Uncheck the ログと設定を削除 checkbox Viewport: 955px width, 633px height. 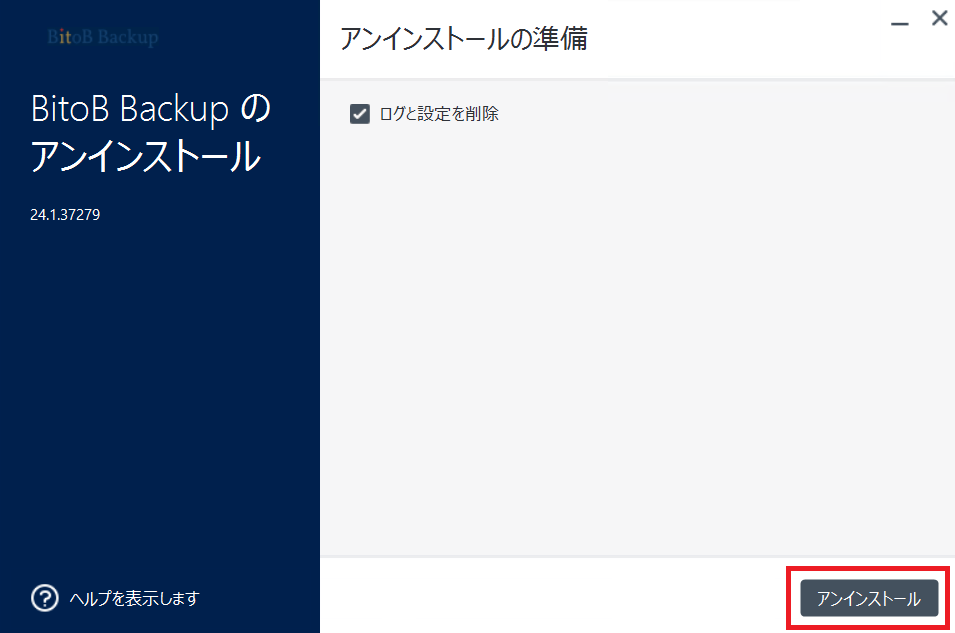coord(359,113)
